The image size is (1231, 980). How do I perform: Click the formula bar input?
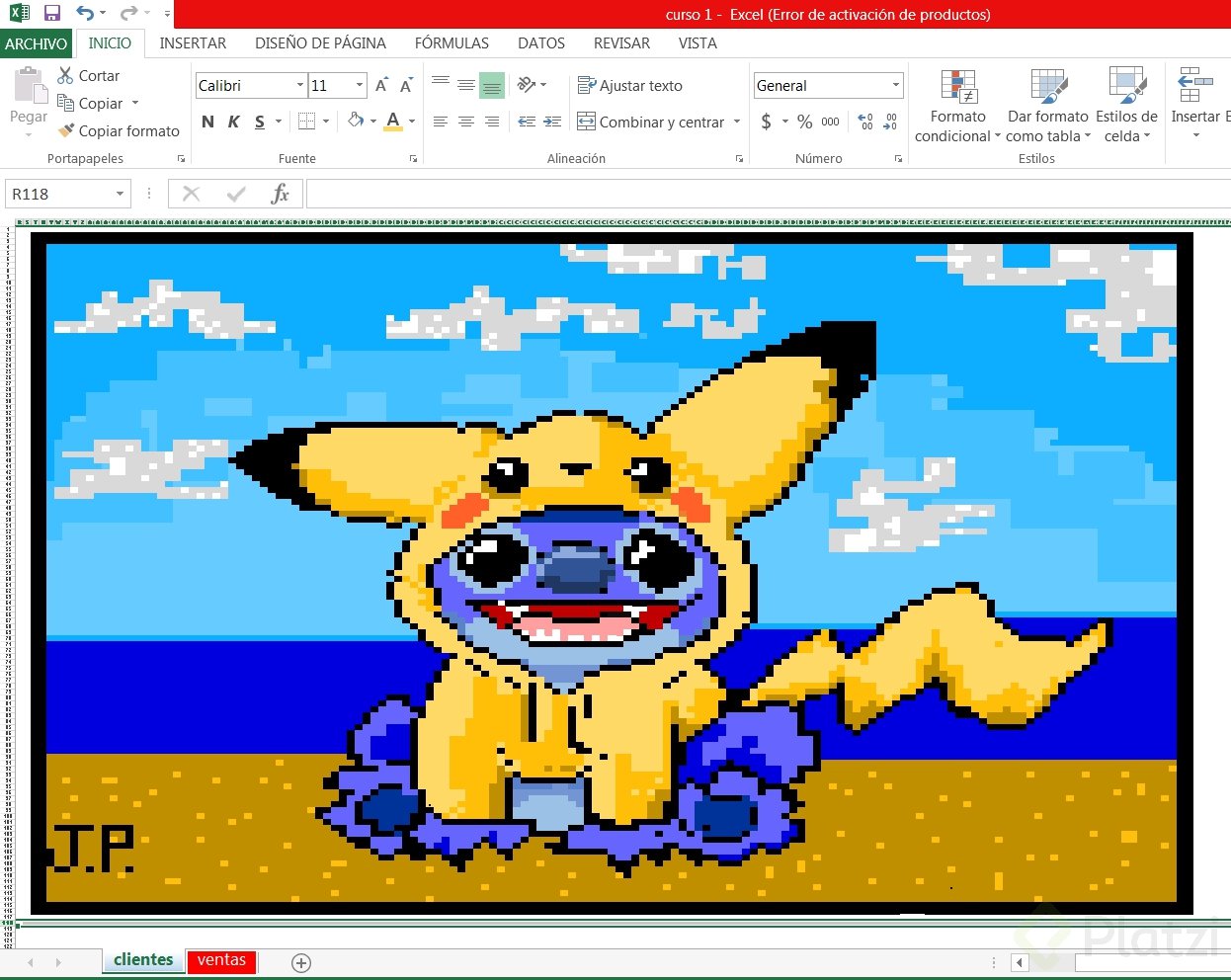pyautogui.click(x=769, y=194)
